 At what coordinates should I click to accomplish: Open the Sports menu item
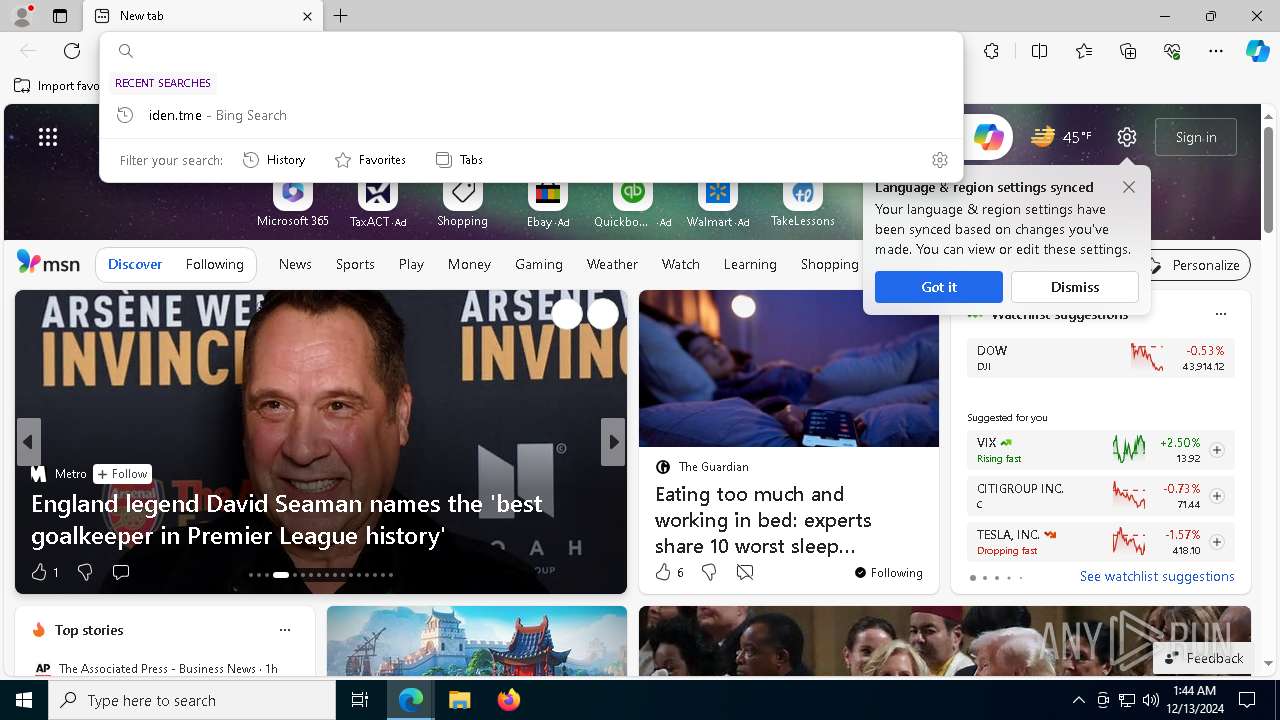click(x=355, y=264)
